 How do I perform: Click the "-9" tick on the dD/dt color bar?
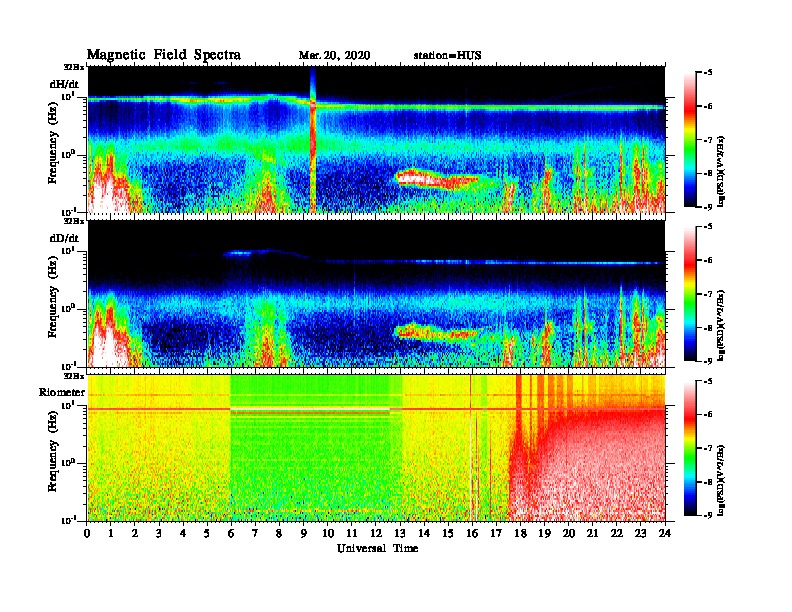coord(708,361)
